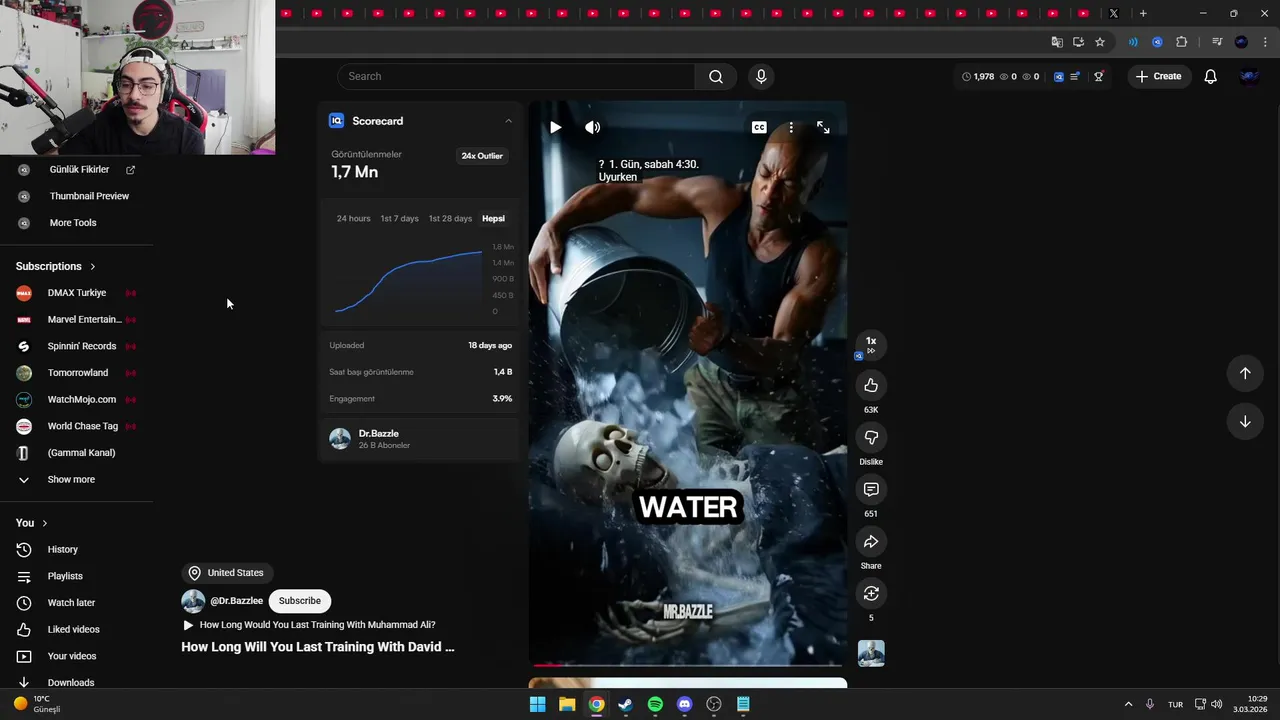The image size is (1280, 720).
Task: Expand the You section chevron
Action: 44,523
